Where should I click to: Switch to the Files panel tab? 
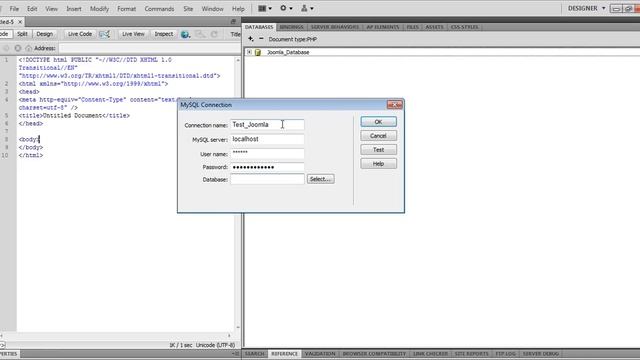[413, 27]
